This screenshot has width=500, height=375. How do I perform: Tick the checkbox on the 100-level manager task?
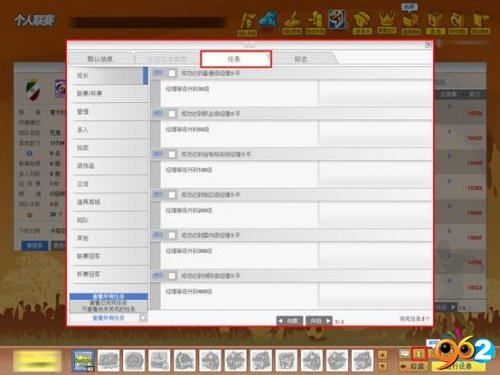(172, 154)
